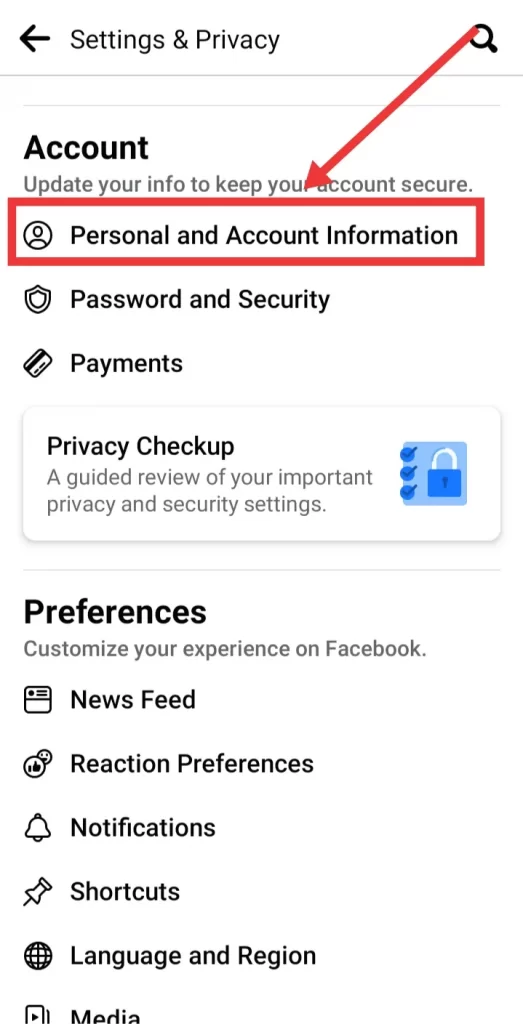This screenshot has height=1024, width=523.
Task: Select the credit card Payments icon
Action: [38, 364]
